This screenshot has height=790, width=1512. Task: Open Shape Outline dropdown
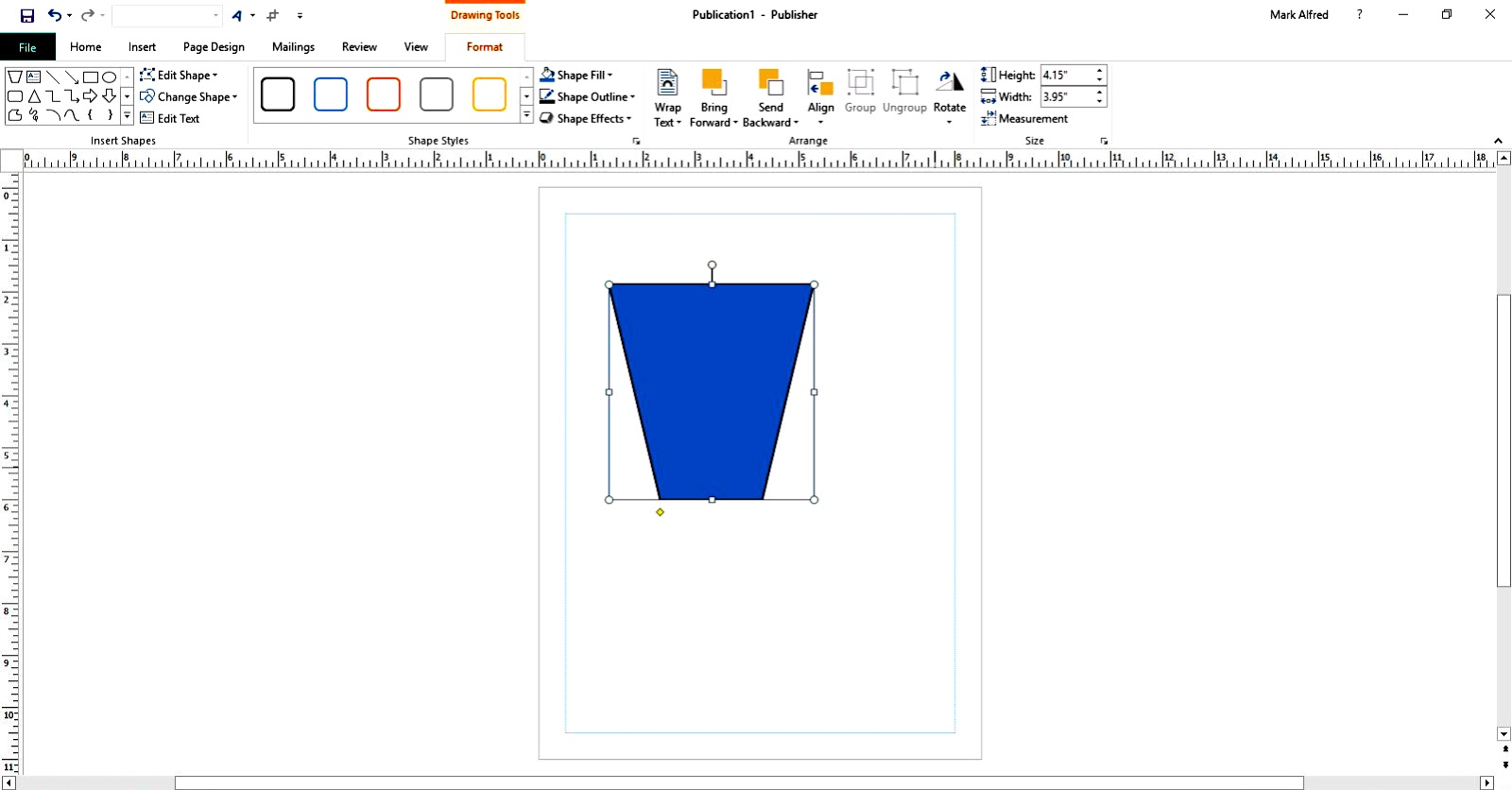pyautogui.click(x=588, y=96)
